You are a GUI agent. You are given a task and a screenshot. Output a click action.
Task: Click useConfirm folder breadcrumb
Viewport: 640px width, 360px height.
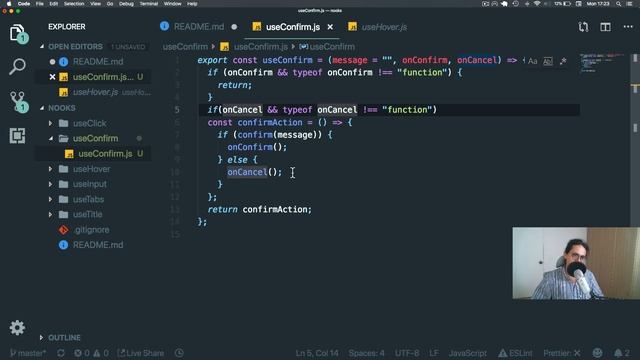pyautogui.click(x=185, y=47)
